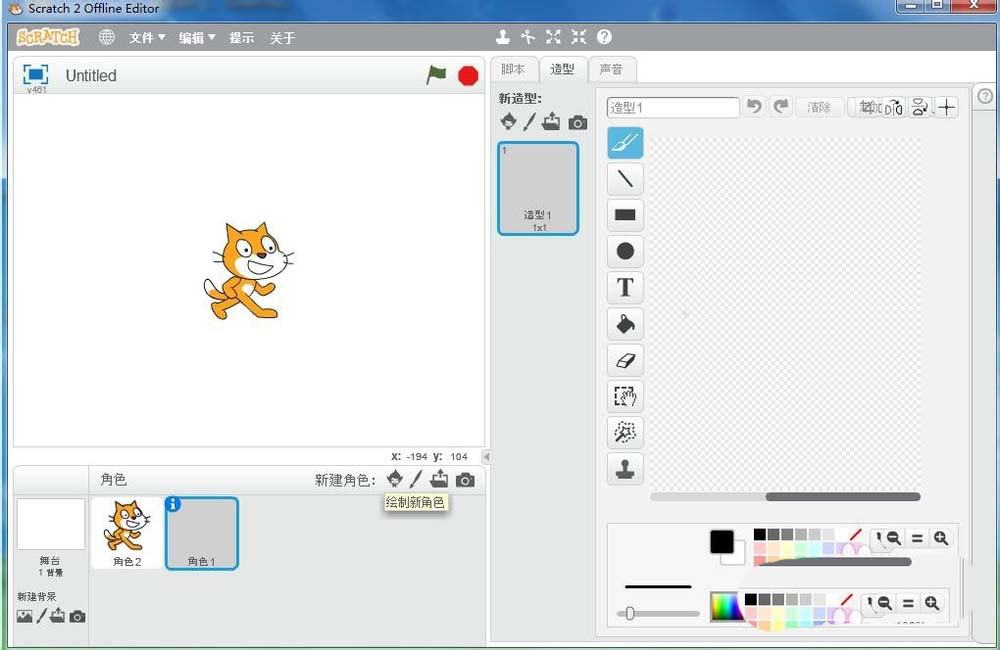1000x650 pixels.
Task: Switch to the 造型 tab
Action: (562, 69)
